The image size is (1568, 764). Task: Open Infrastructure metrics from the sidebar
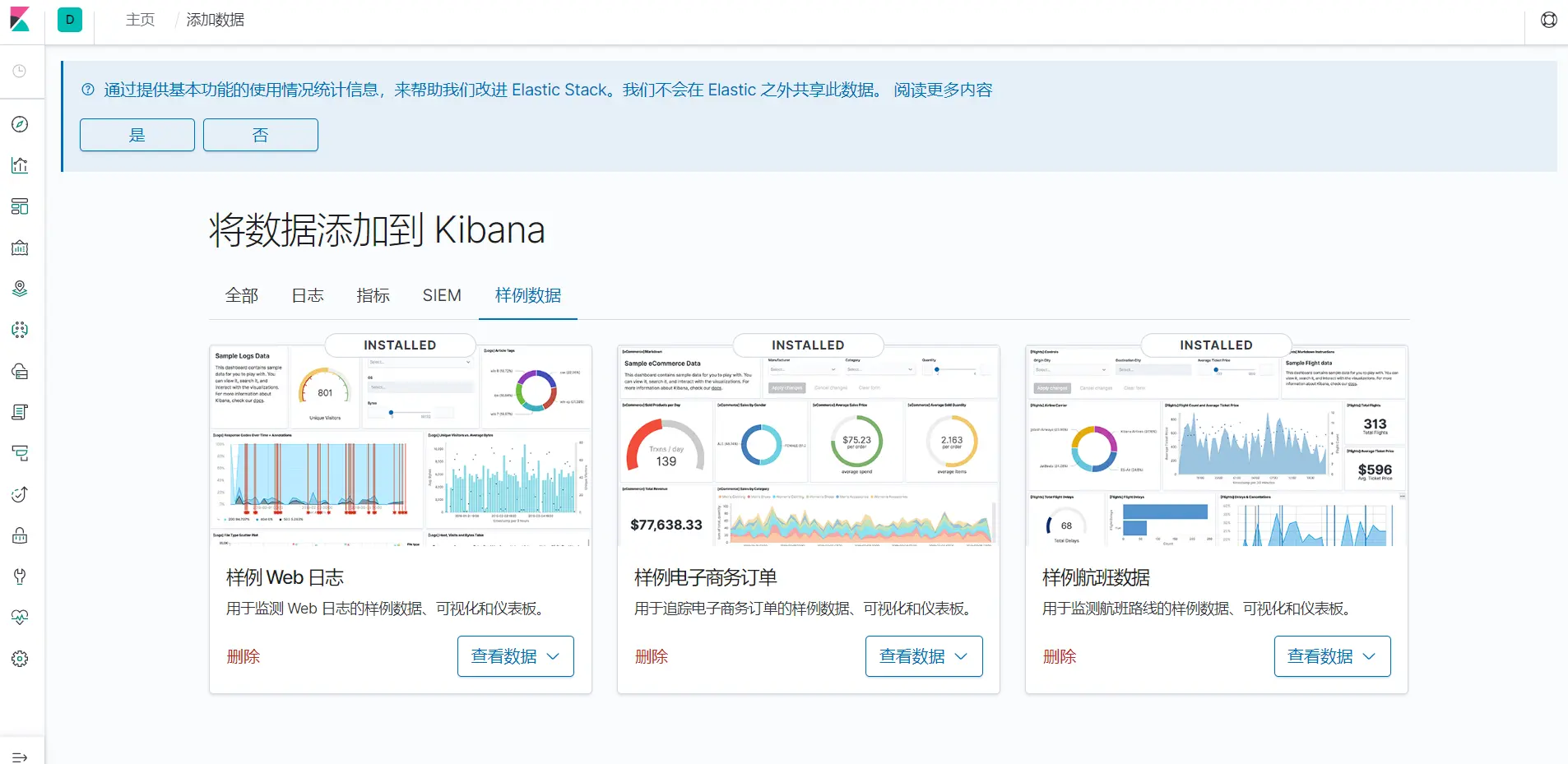click(x=20, y=371)
